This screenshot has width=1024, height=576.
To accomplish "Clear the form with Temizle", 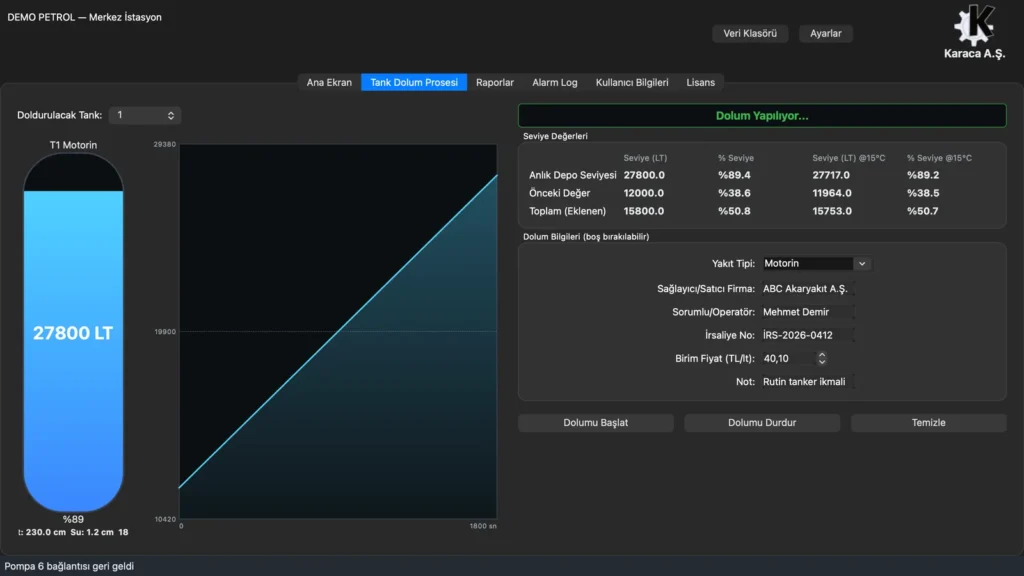I will click(x=928, y=423).
